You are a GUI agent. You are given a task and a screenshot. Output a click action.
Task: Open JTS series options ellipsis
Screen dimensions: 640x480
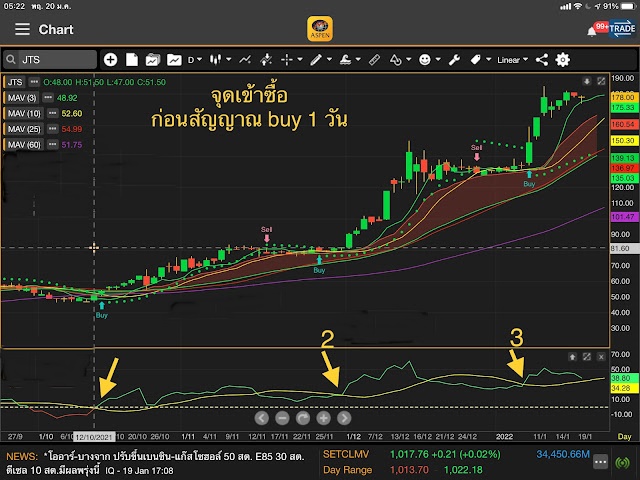tap(34, 82)
